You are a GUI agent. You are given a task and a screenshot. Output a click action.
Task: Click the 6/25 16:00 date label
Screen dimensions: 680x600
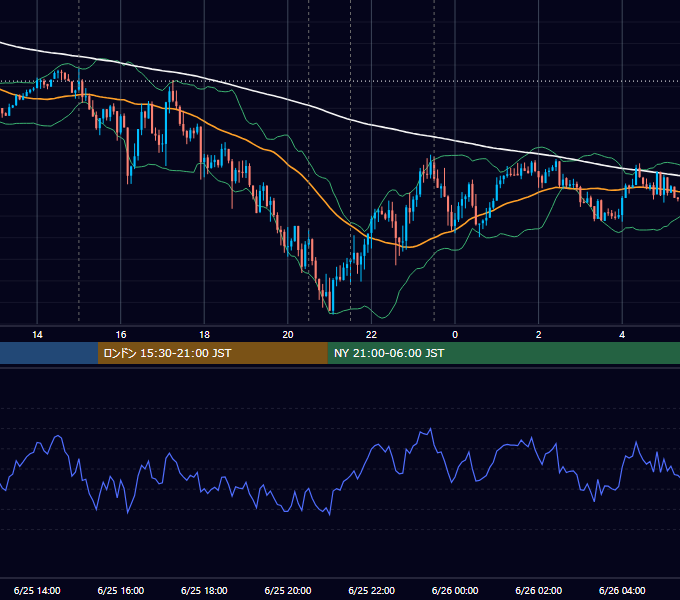121,590
